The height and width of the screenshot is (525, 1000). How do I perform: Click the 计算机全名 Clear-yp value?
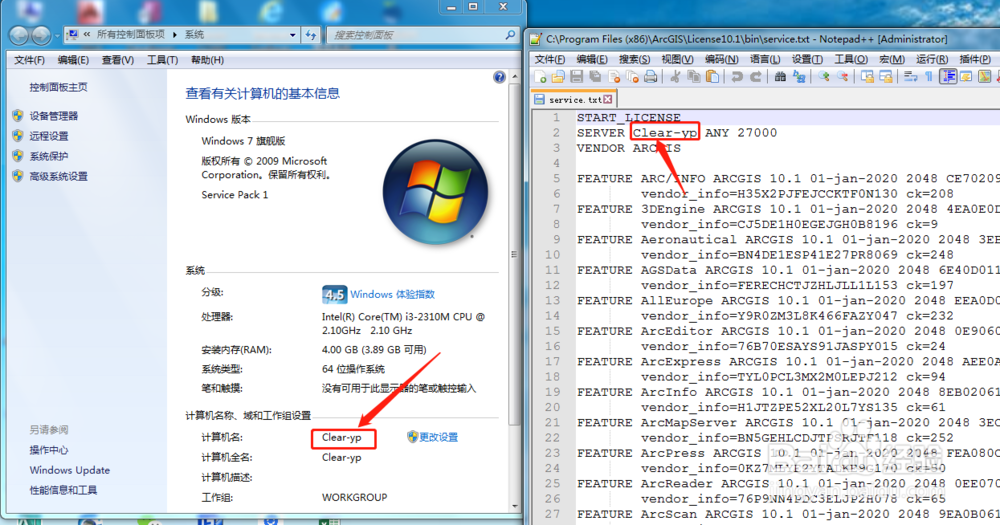pyautogui.click(x=341, y=457)
